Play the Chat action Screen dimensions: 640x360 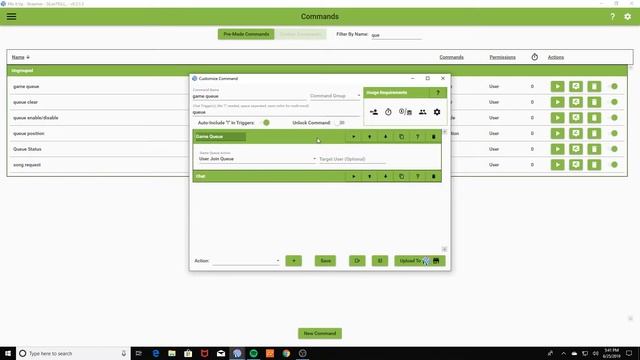click(x=353, y=176)
